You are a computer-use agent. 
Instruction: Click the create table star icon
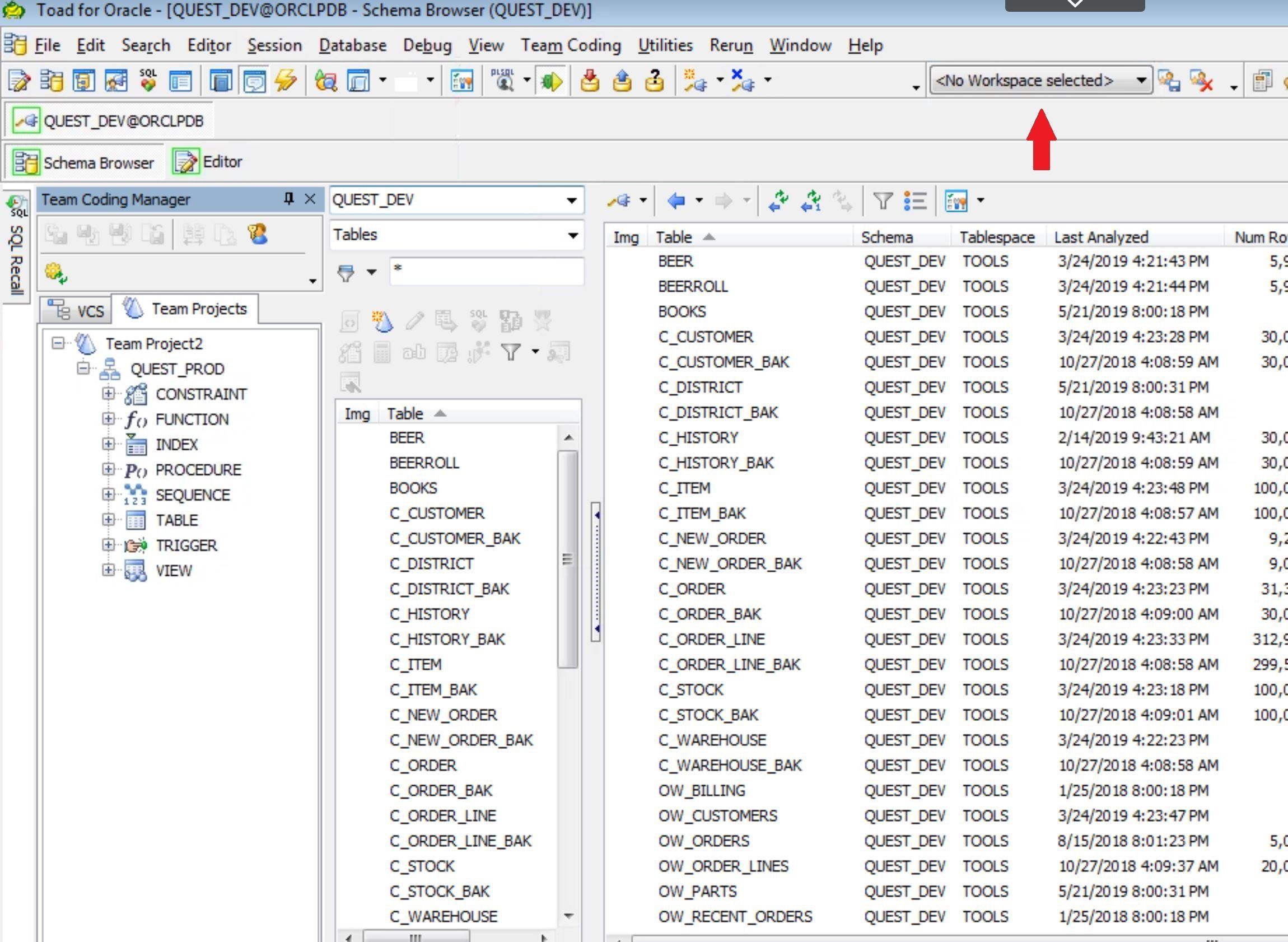382,321
